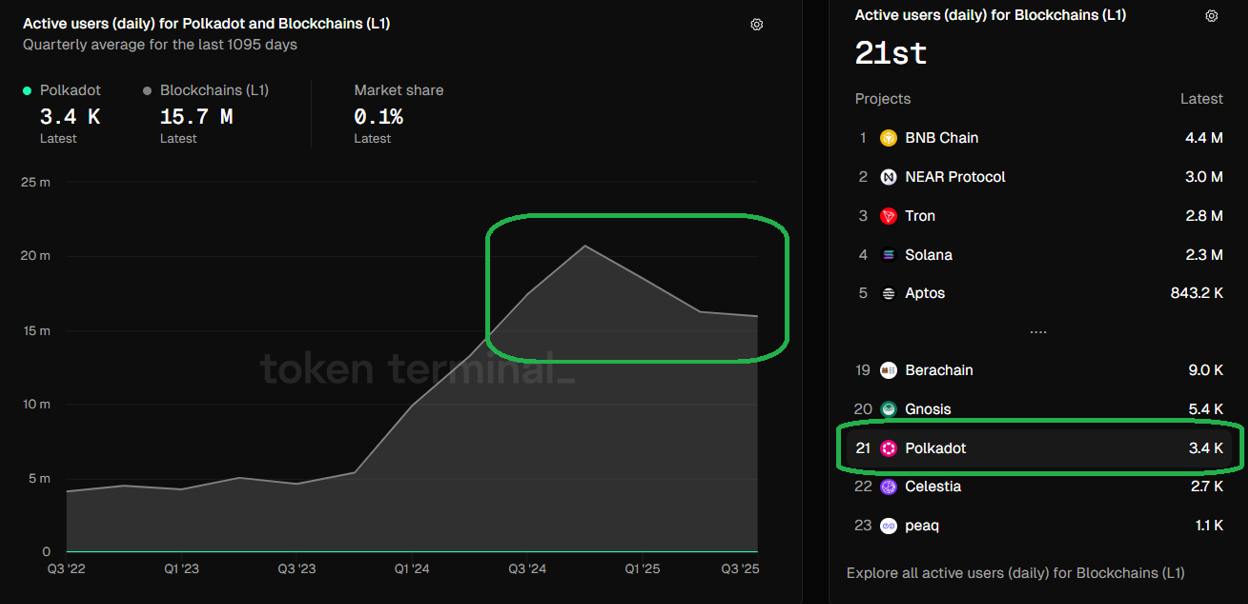Click the 2.3 M value for Solana

1204,255
